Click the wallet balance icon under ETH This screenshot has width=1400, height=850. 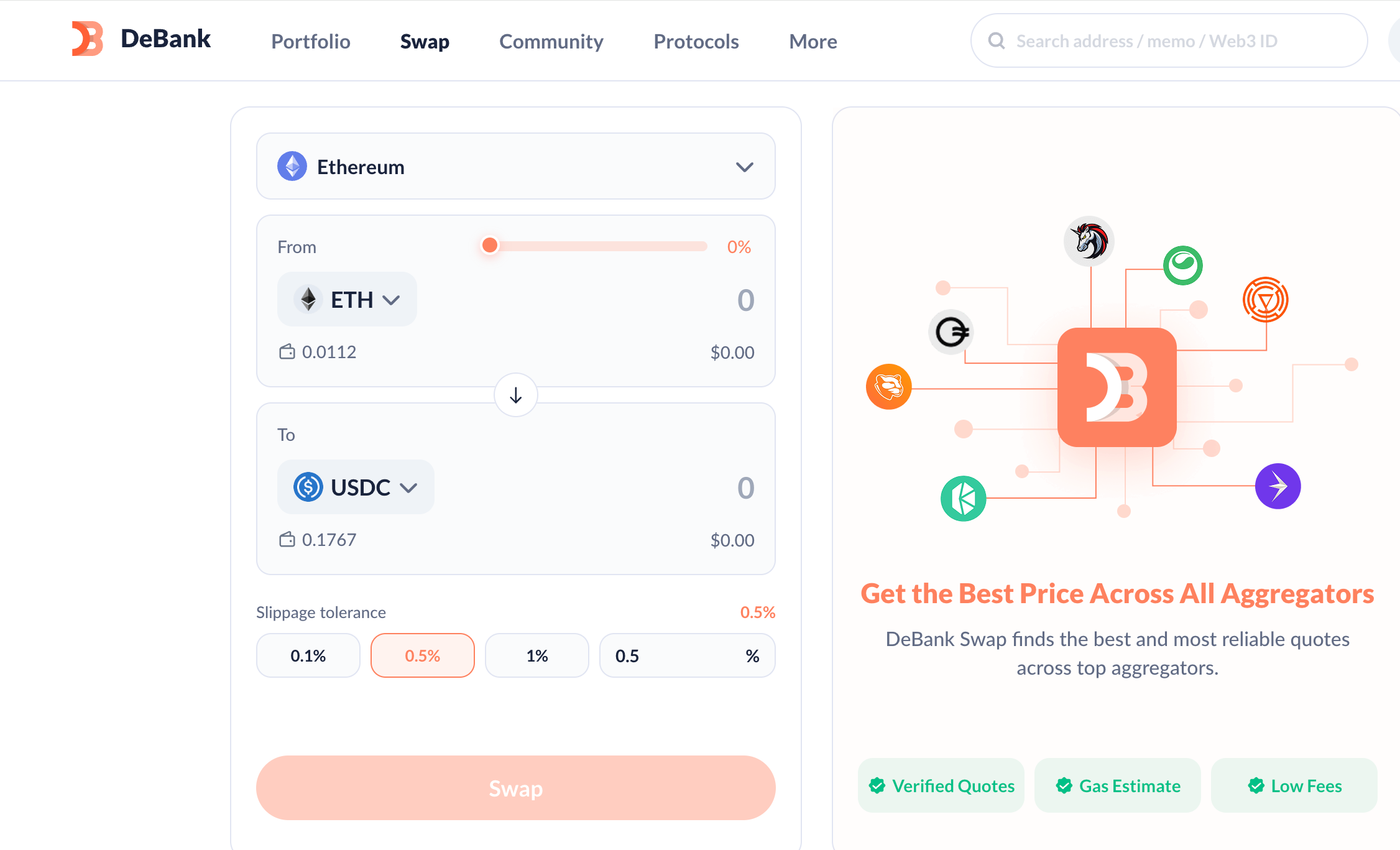287,352
